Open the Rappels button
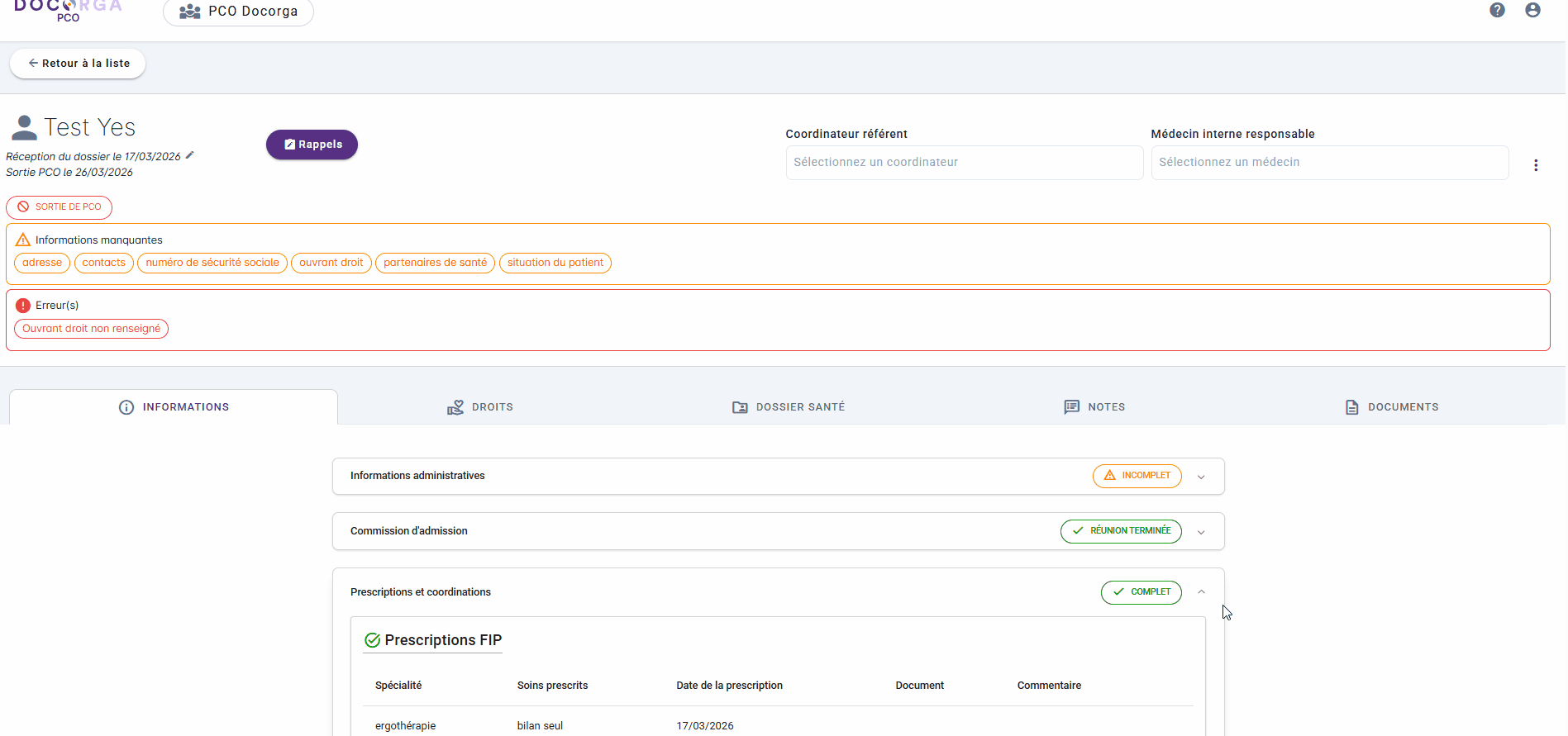The width and height of the screenshot is (1568, 736). pos(312,145)
